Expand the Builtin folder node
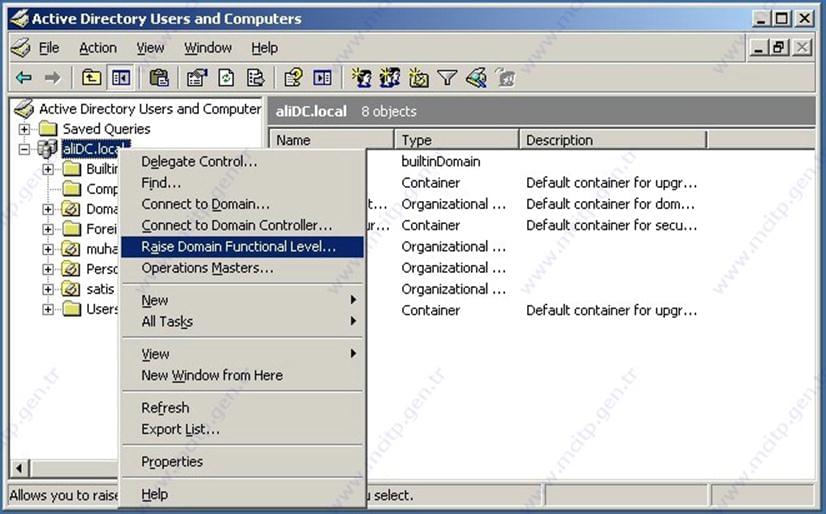Viewport: 826px width, 514px height. (48, 169)
